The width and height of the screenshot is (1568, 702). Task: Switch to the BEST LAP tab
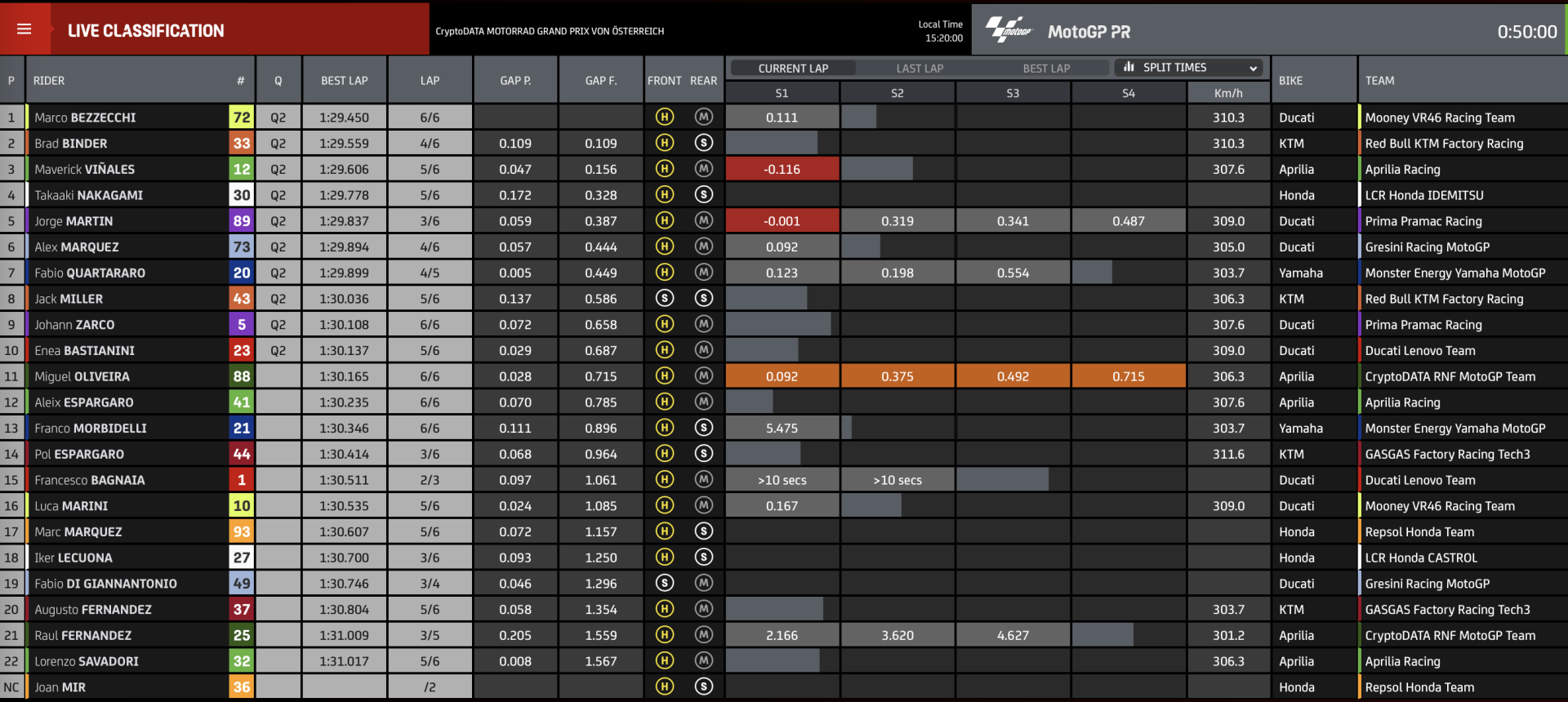coord(1046,69)
